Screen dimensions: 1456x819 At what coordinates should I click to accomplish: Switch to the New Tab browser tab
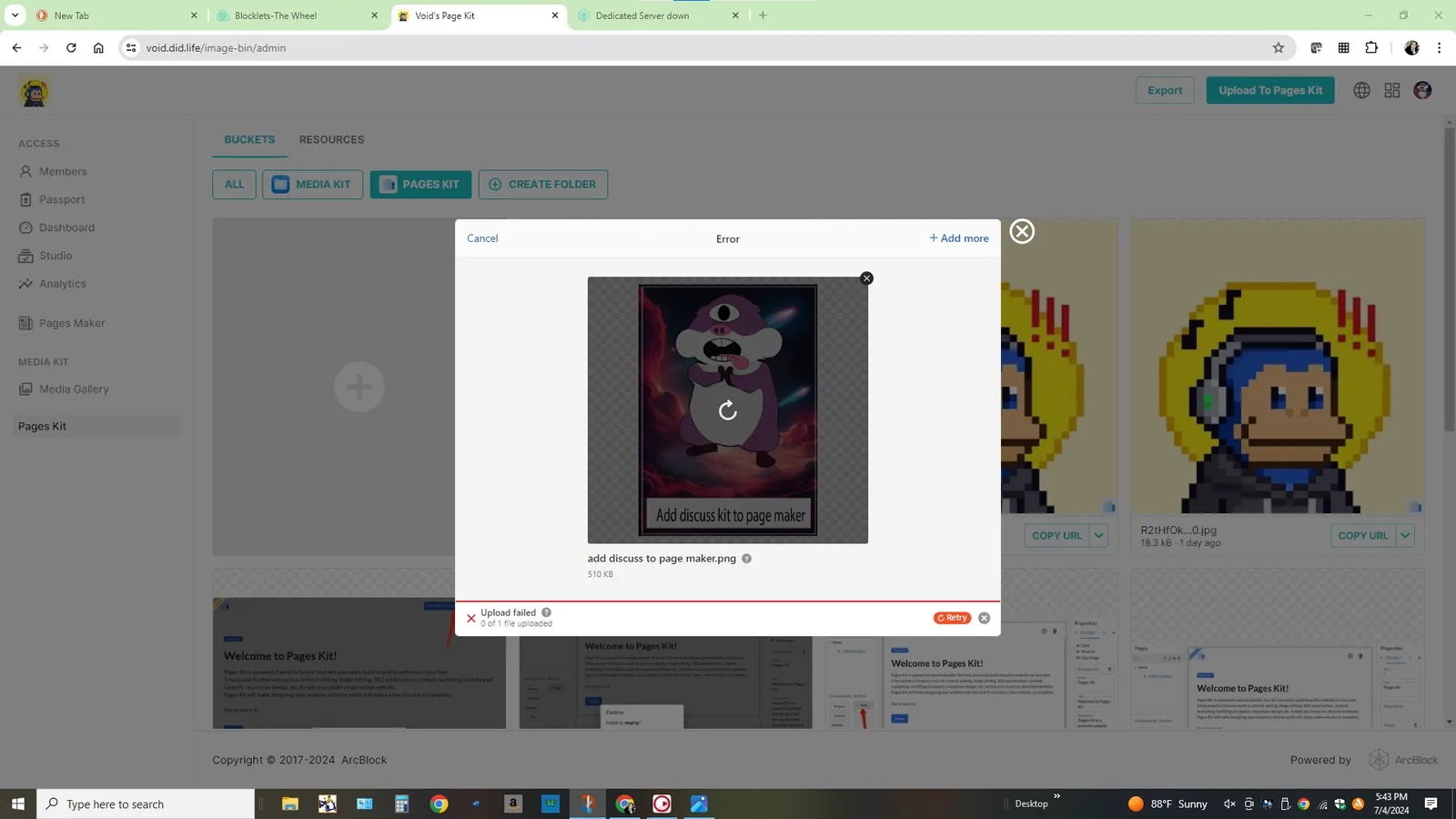[x=116, y=15]
